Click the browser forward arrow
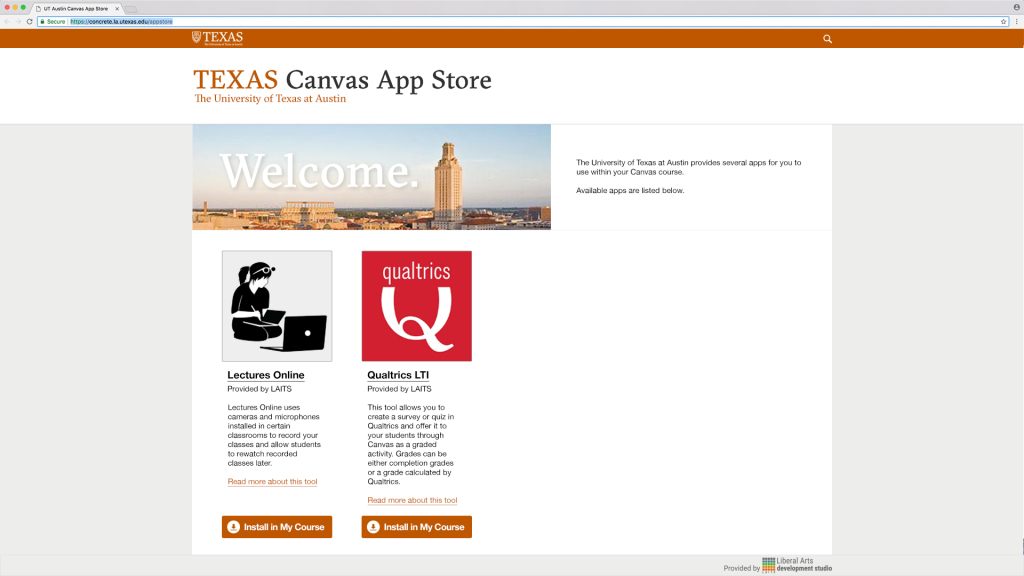 tap(18, 22)
